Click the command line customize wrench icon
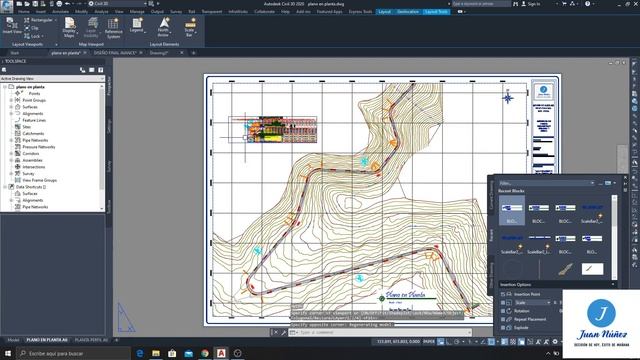The image size is (640, 360). (x=284, y=333)
